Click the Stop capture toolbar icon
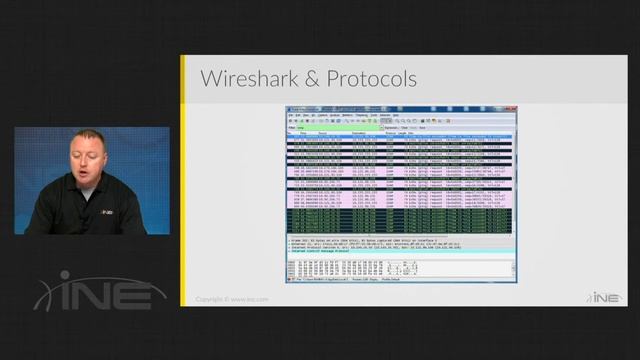 (x=307, y=121)
